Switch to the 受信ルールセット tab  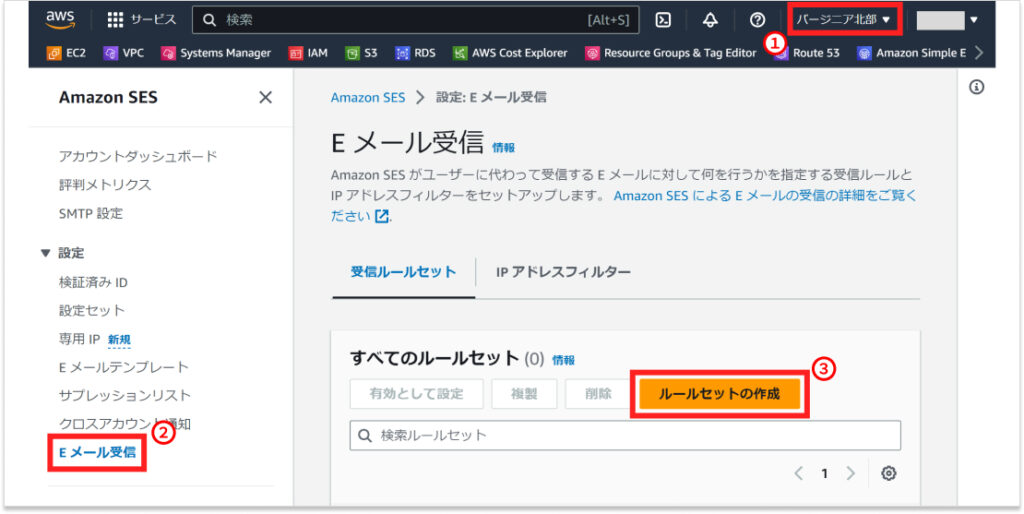pyautogui.click(x=404, y=272)
